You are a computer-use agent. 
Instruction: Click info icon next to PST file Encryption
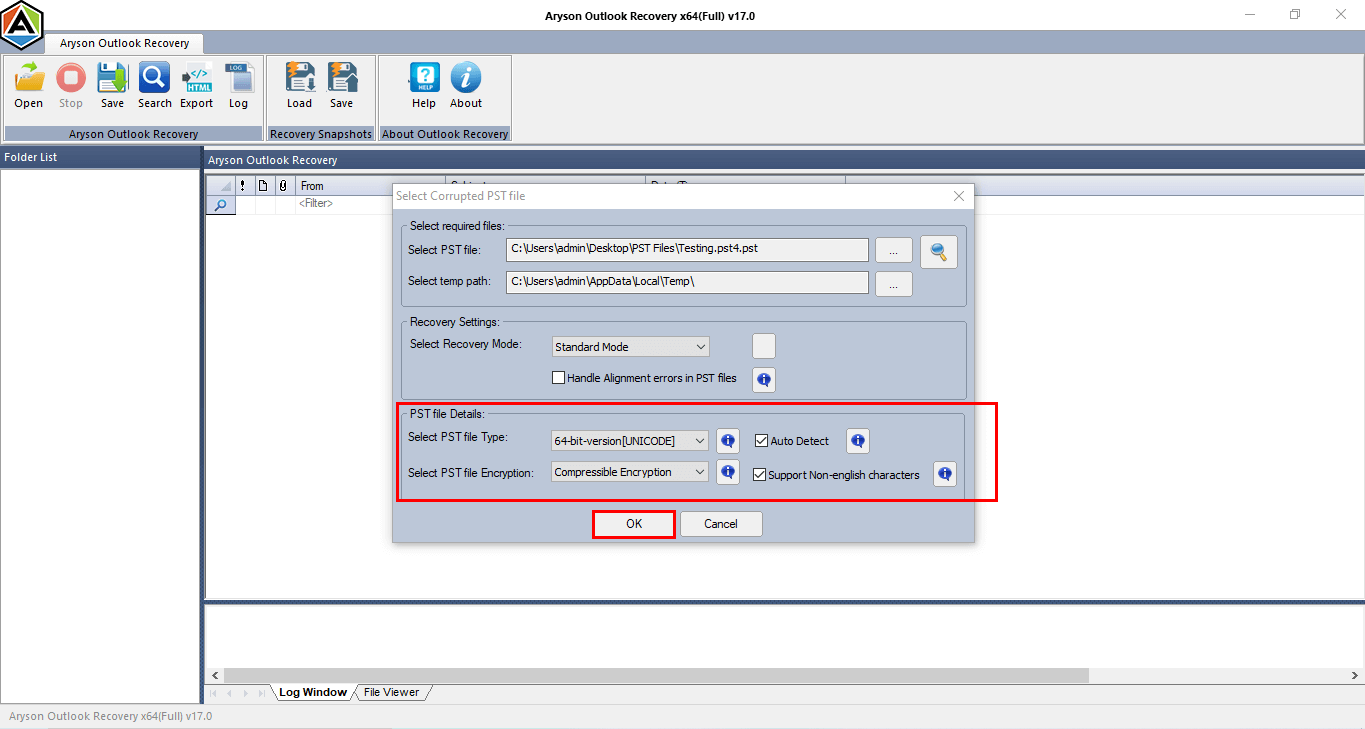tap(728, 472)
